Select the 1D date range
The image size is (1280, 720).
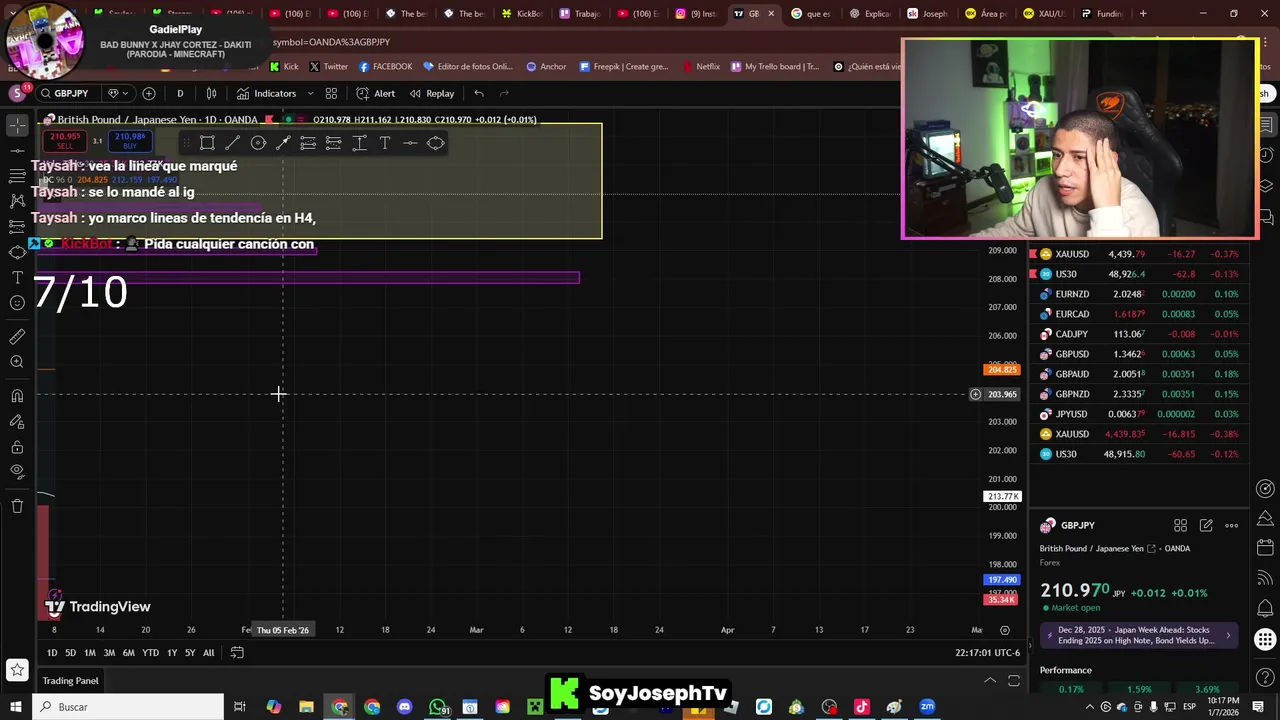52,653
